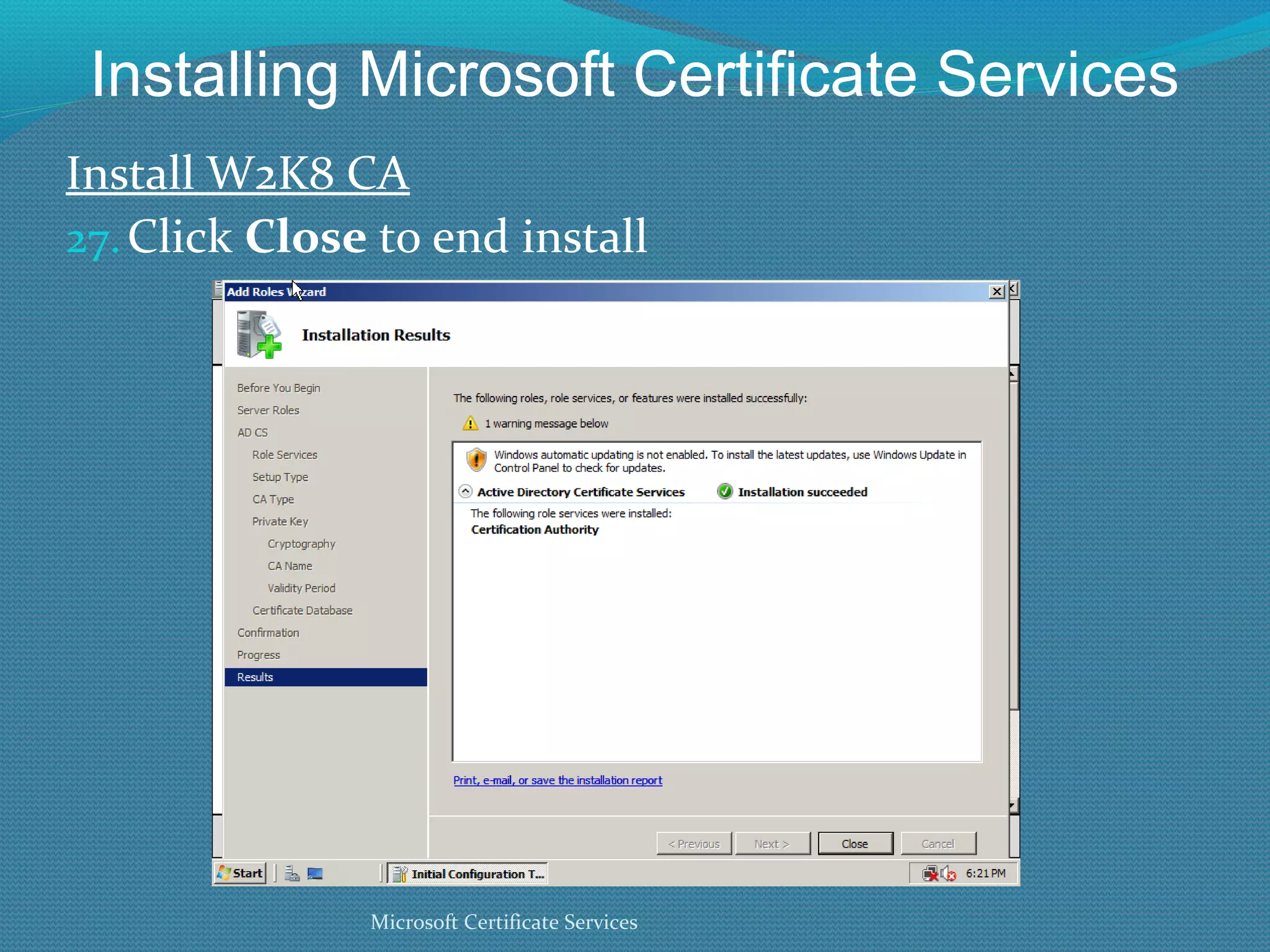Screen dimensions: 1270x952
Task: Click the background window scrollbar down arrow
Action: [1013, 806]
